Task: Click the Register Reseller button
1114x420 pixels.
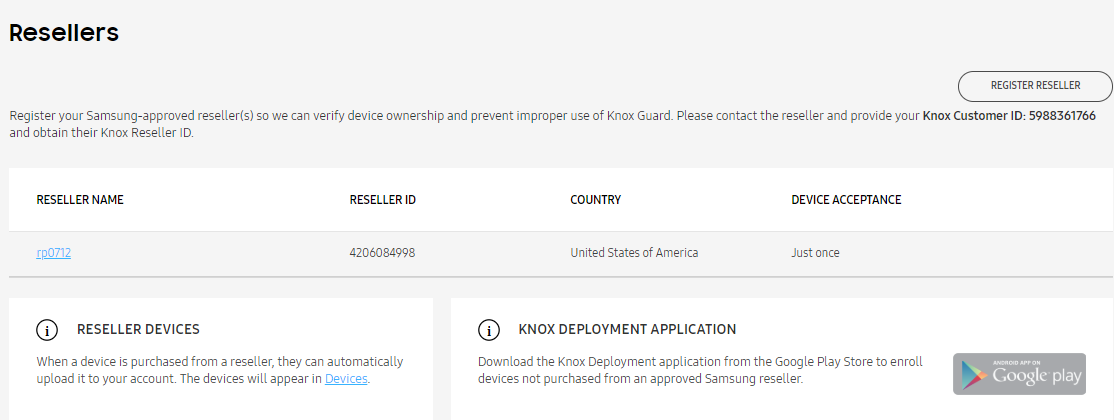Action: tap(1035, 86)
